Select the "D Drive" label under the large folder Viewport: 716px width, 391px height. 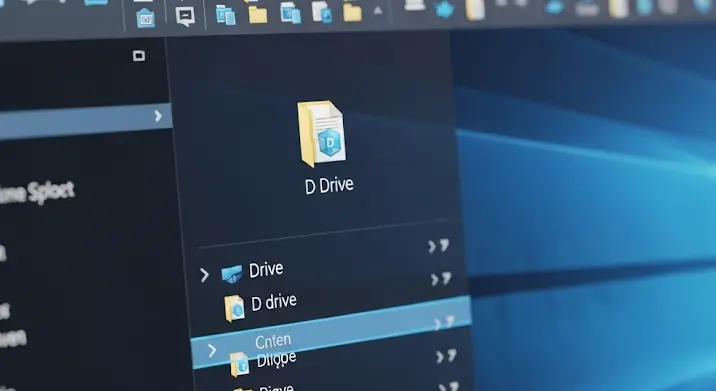[x=329, y=185]
